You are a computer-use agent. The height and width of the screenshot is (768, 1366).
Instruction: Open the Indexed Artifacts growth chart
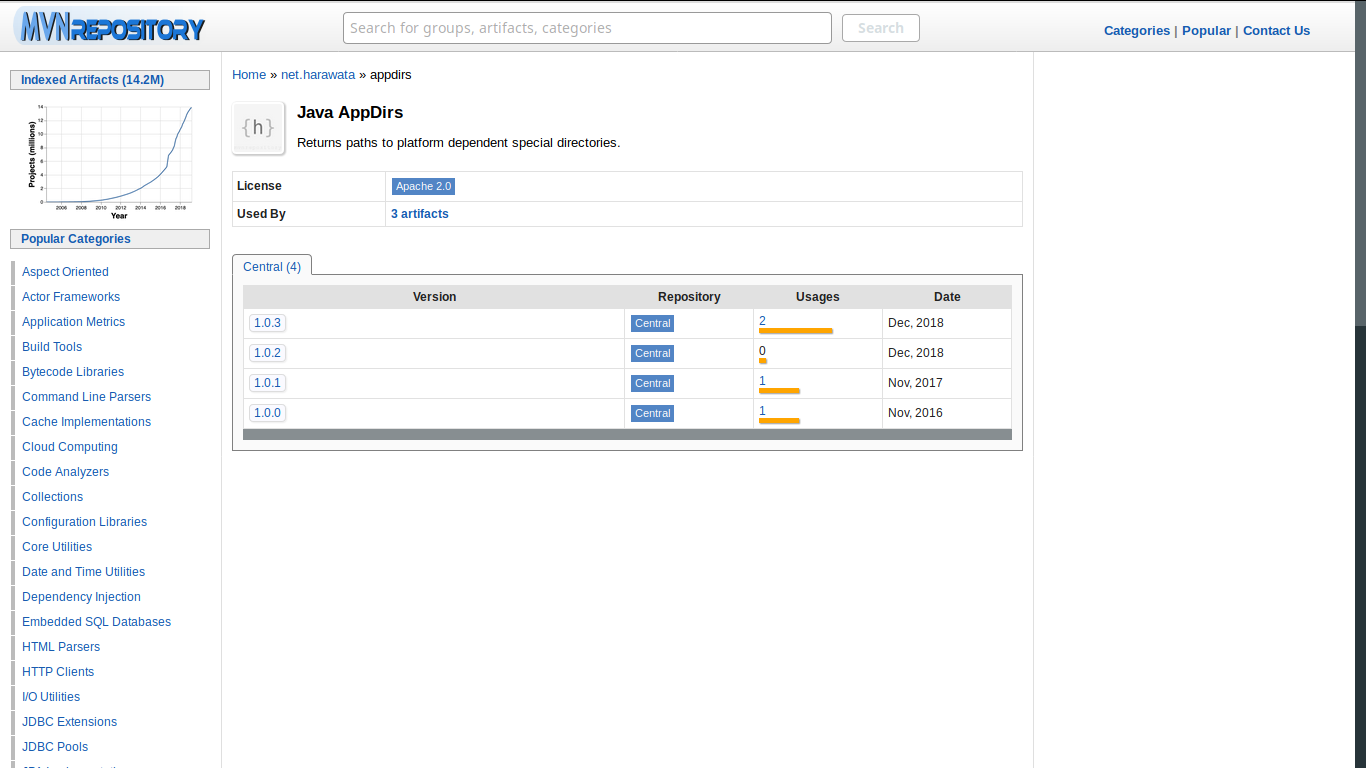pyautogui.click(x=110, y=162)
